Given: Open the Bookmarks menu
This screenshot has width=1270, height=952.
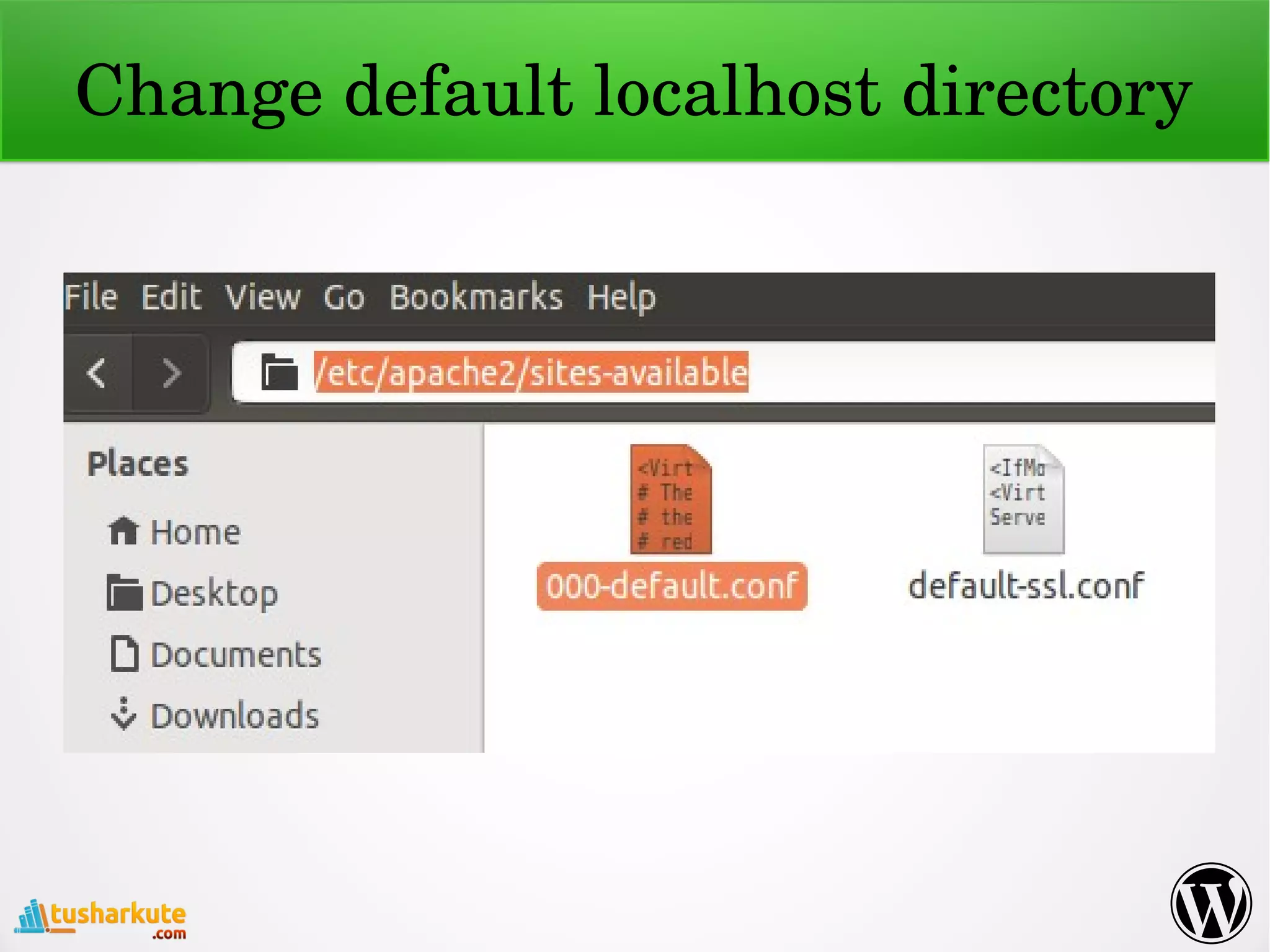Looking at the screenshot, I should (476, 297).
